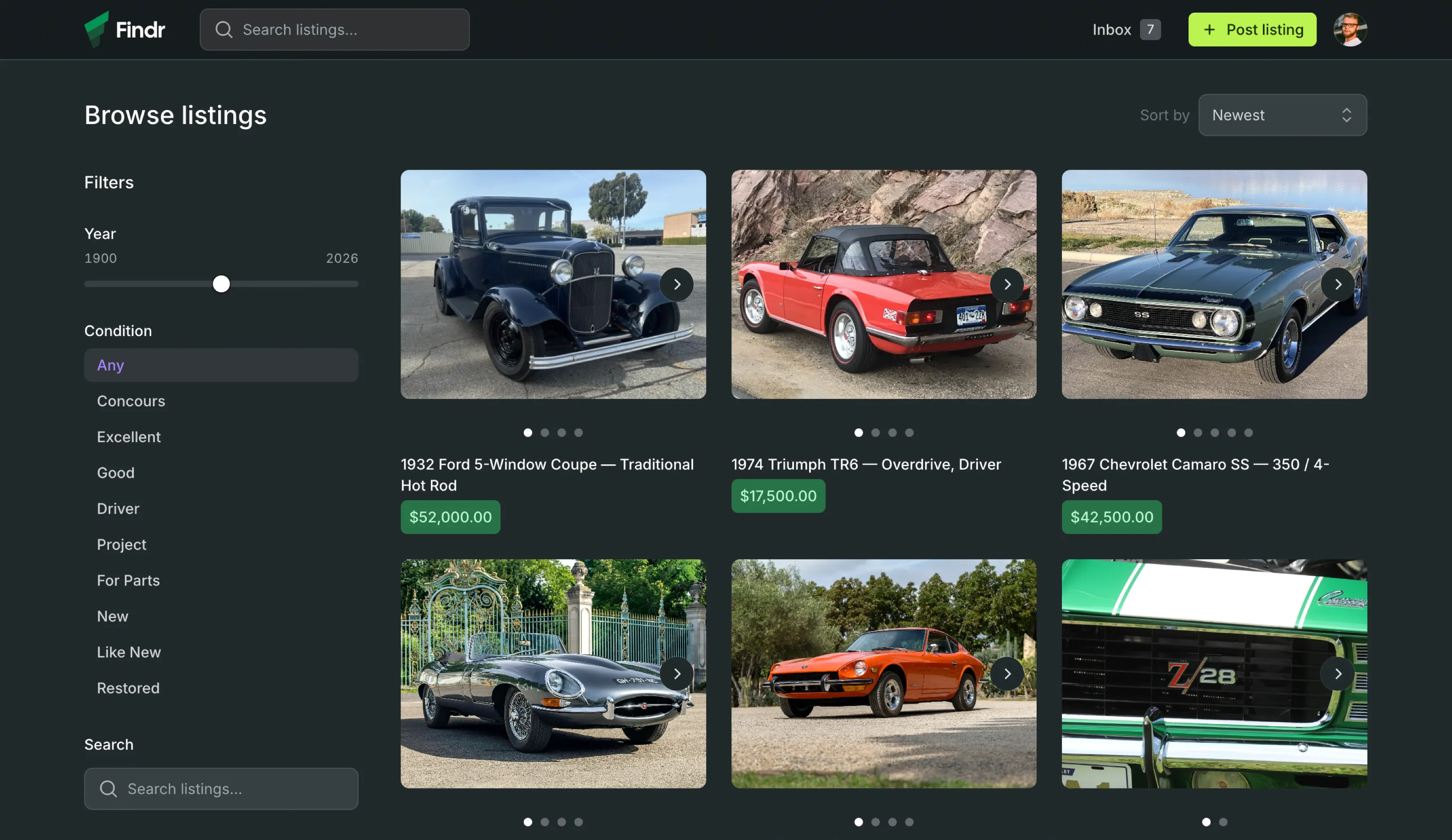The image size is (1452, 840).
Task: Open 1974 Triumph TR6 listing title
Action: pyautogui.click(x=866, y=464)
